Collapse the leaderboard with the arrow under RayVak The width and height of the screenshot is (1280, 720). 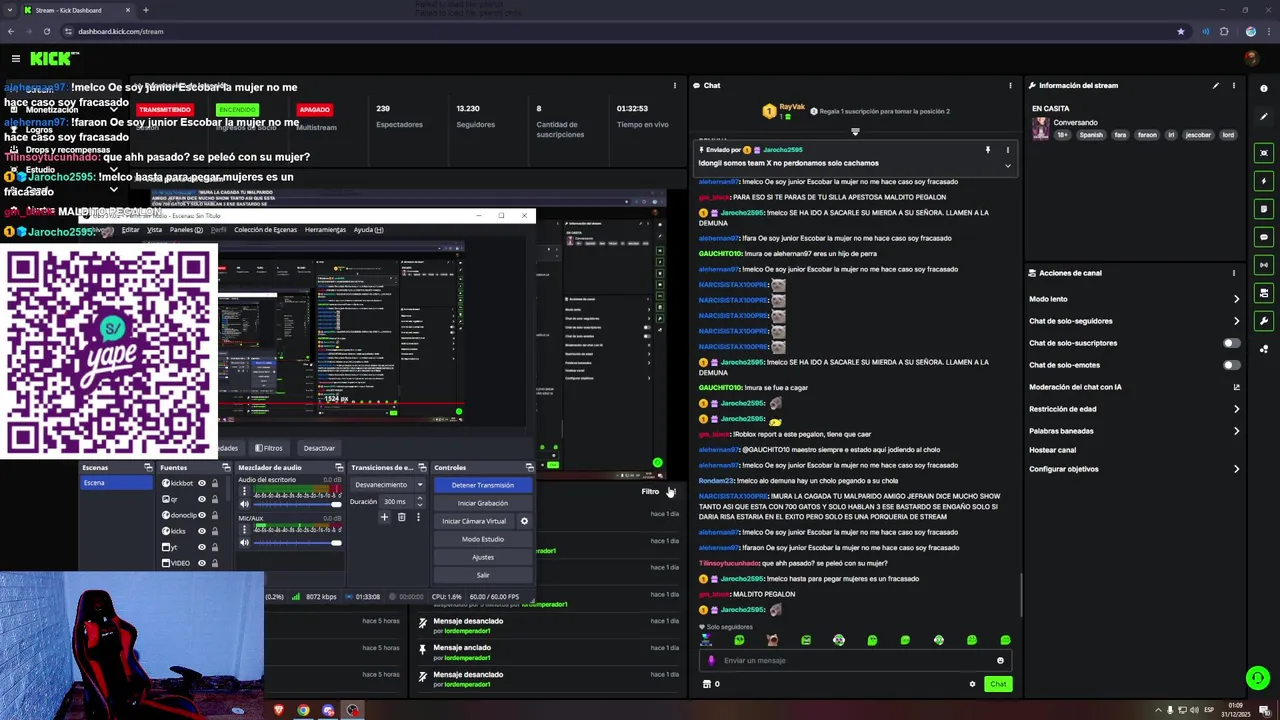(855, 131)
